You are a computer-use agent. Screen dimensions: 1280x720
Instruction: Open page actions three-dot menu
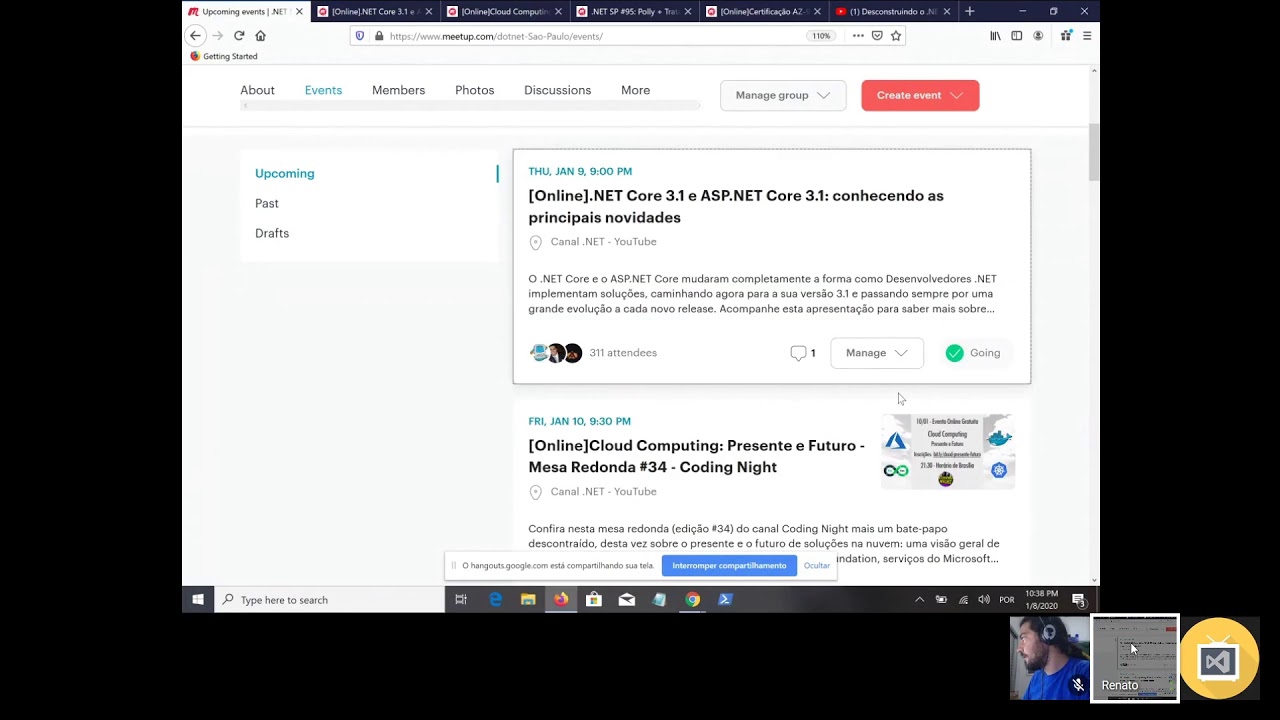point(858,36)
